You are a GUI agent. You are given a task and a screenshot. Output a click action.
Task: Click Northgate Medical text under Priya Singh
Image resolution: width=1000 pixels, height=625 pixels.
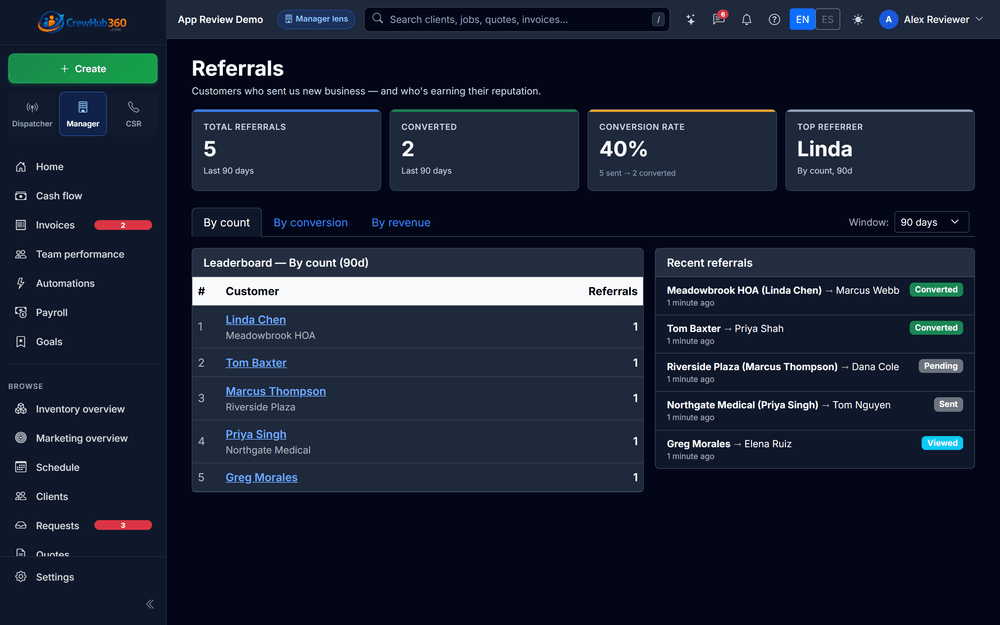[268, 450]
